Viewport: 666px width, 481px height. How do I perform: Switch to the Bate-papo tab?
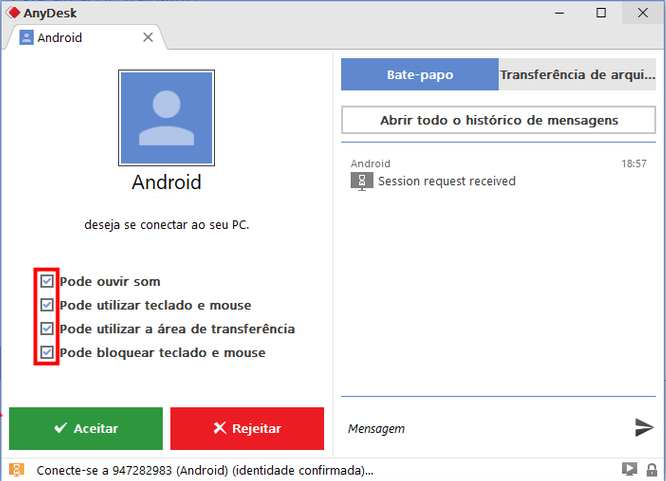pos(420,74)
